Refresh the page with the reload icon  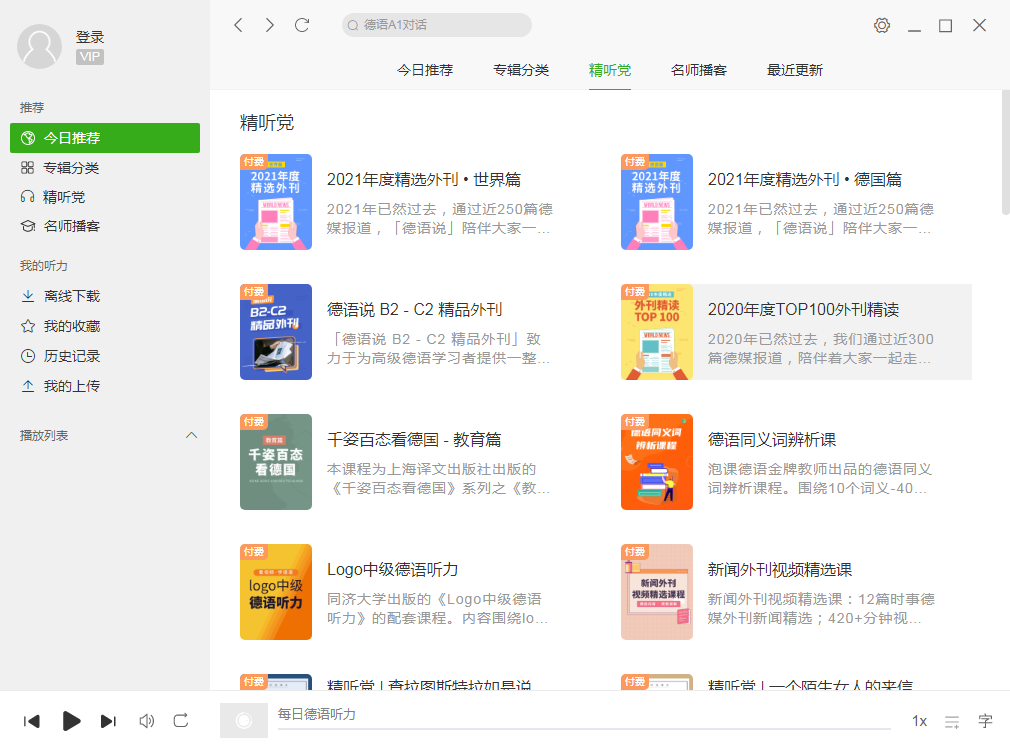click(x=302, y=24)
